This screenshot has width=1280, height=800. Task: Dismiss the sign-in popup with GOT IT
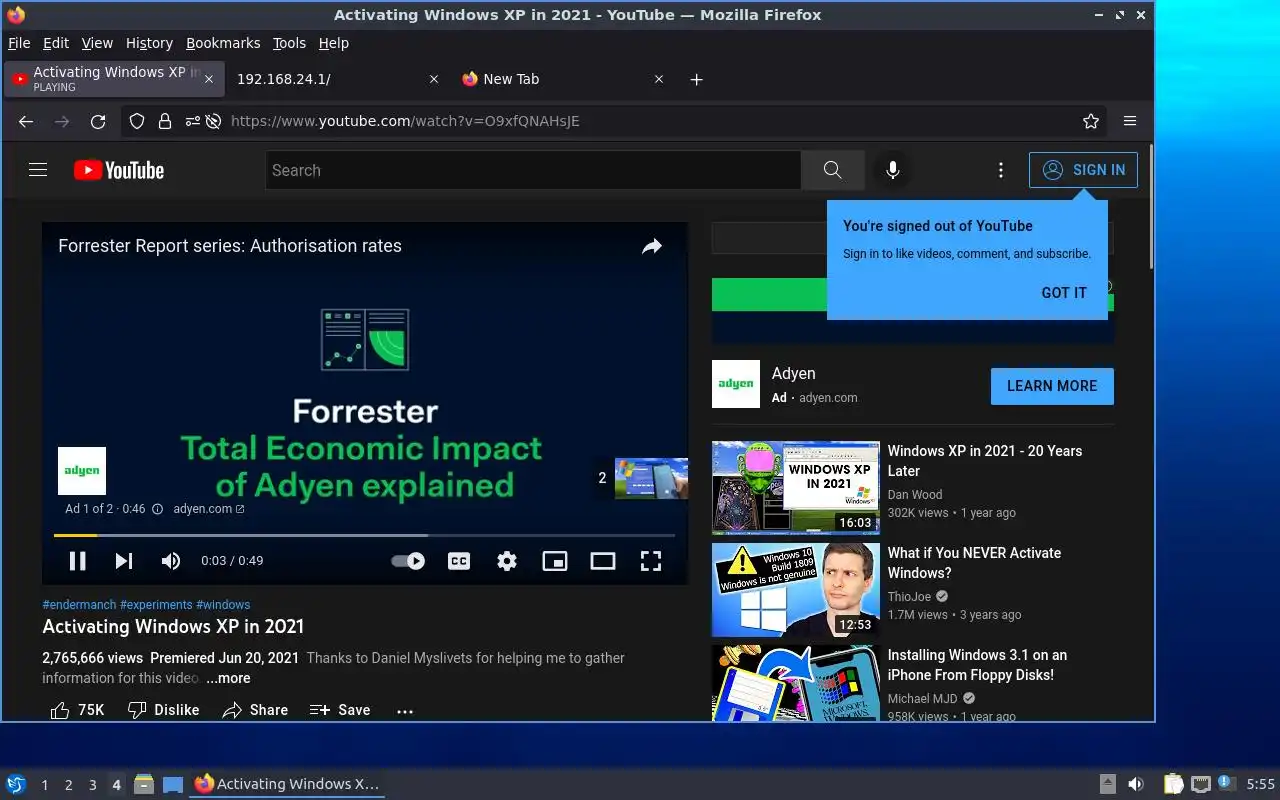click(1064, 293)
